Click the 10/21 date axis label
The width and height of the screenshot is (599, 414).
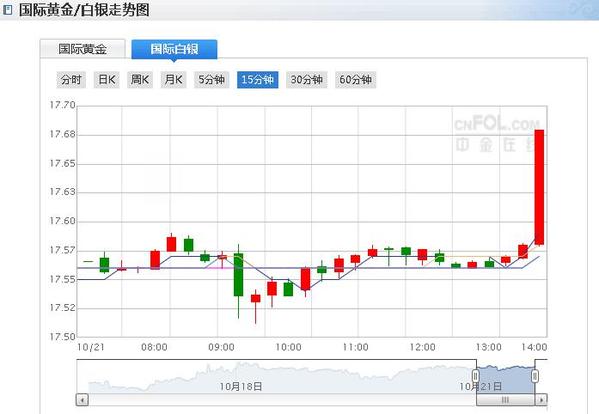(91, 347)
